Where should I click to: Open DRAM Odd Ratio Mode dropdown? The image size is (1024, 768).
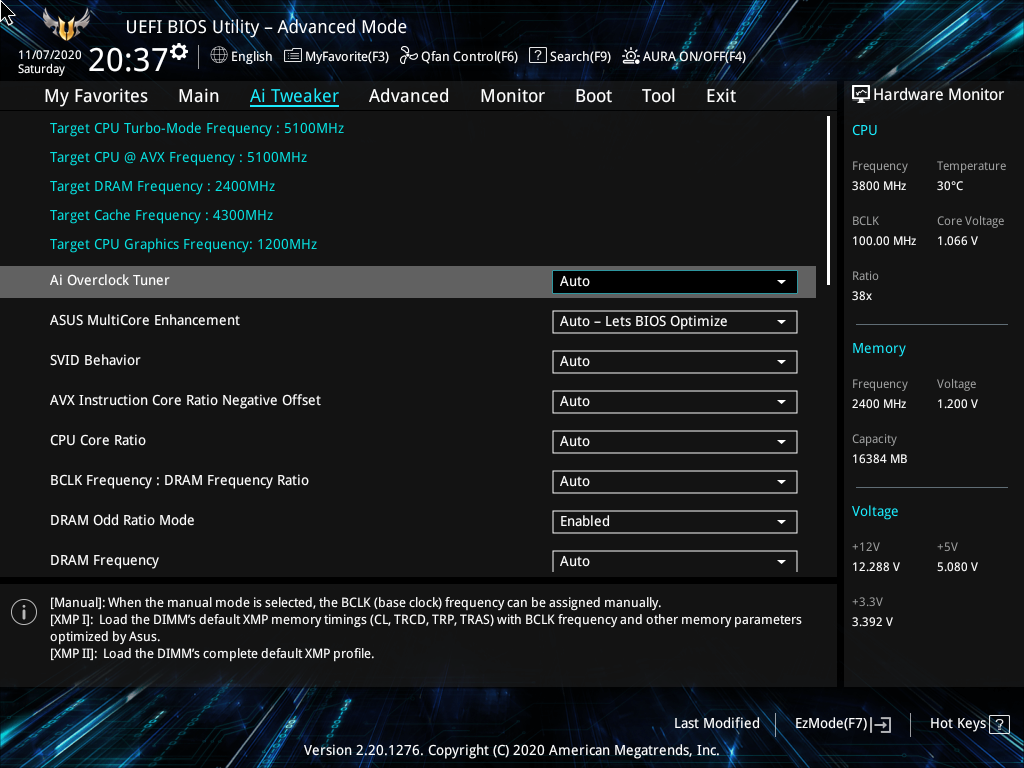pos(675,522)
